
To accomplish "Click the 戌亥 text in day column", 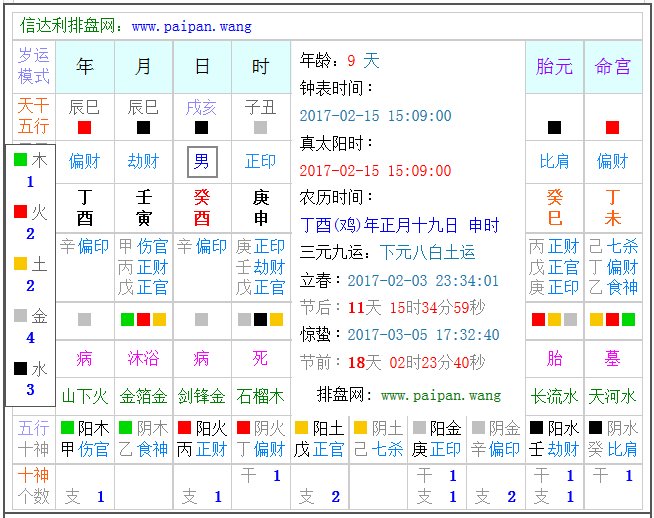I will (x=201, y=108).
